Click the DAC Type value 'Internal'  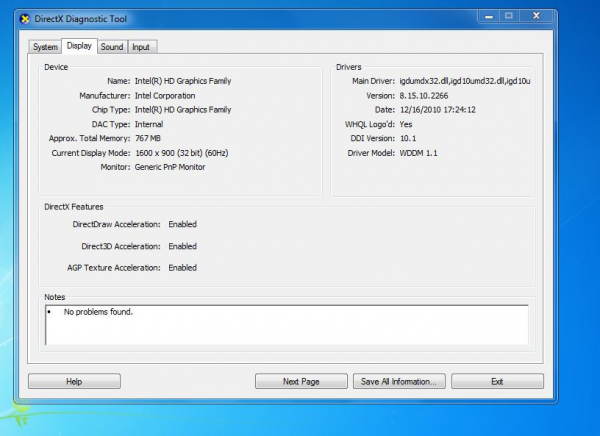149,124
